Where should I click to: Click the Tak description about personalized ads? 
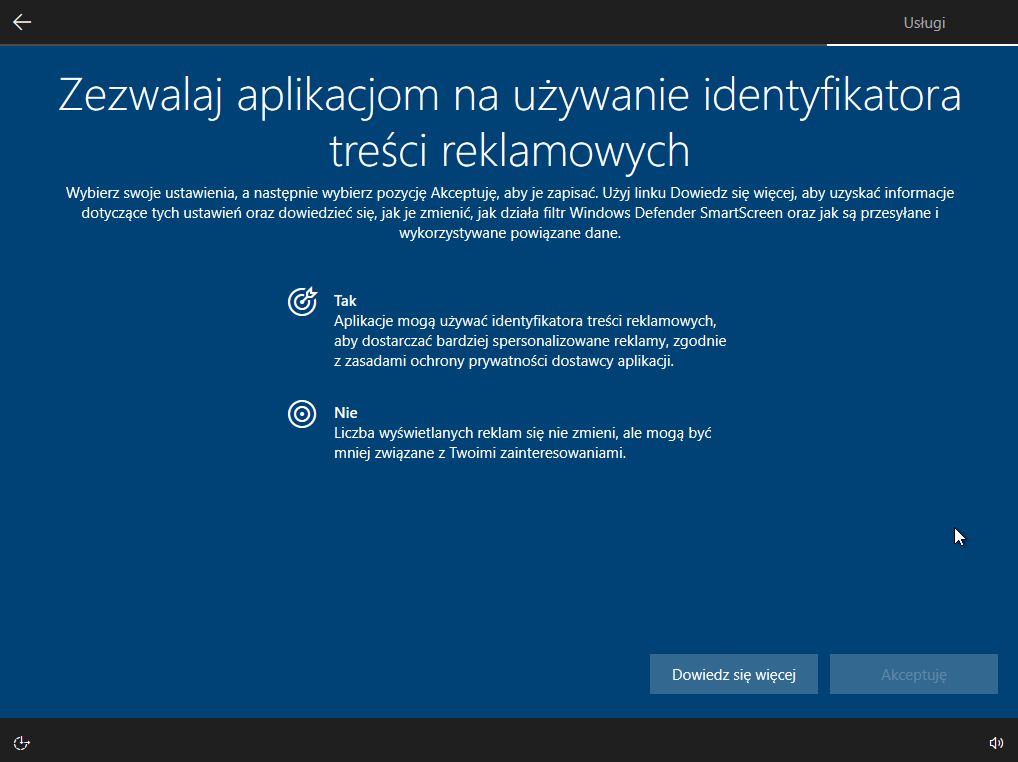click(530, 341)
